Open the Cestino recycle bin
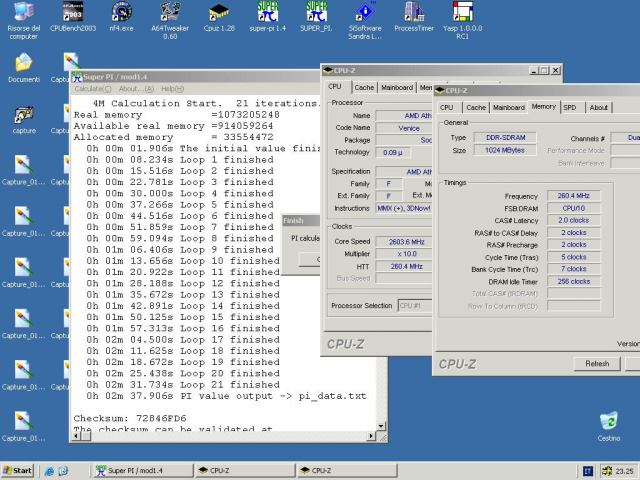The width and height of the screenshot is (640, 480). tap(609, 427)
